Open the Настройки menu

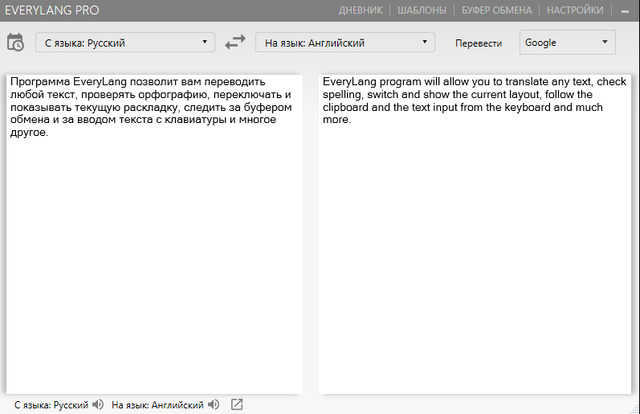[x=575, y=11]
